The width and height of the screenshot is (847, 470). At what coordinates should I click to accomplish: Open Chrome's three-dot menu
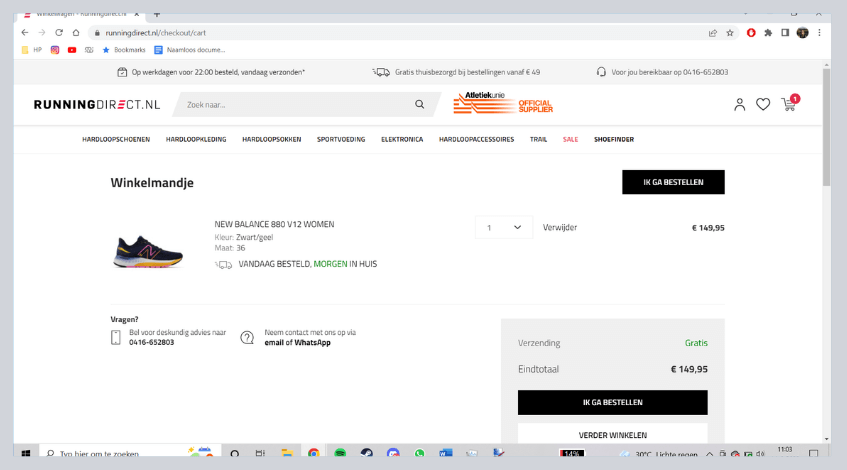tap(818, 32)
